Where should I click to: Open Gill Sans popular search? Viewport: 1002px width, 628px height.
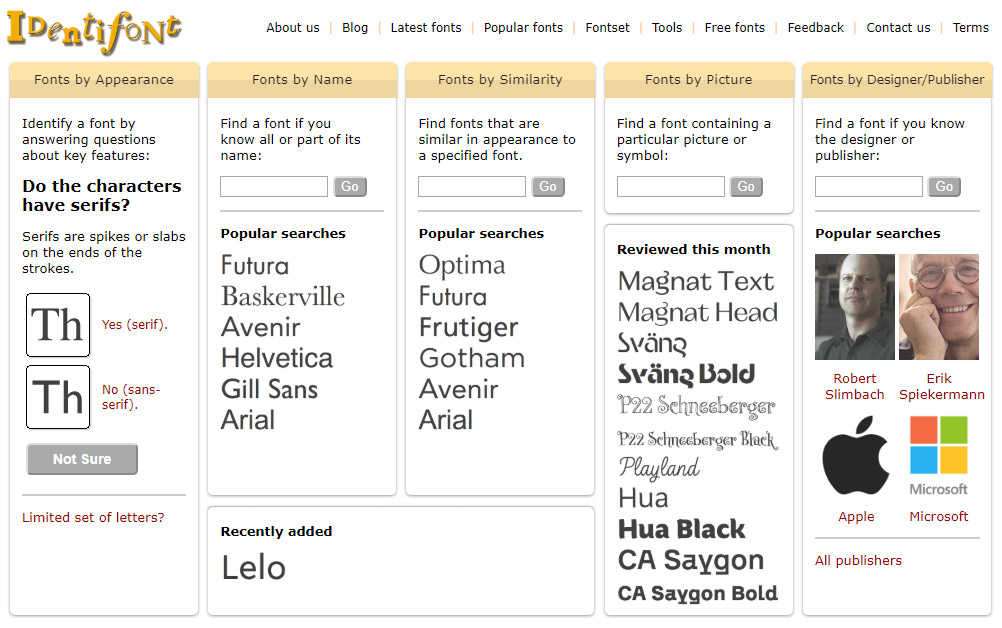point(269,389)
